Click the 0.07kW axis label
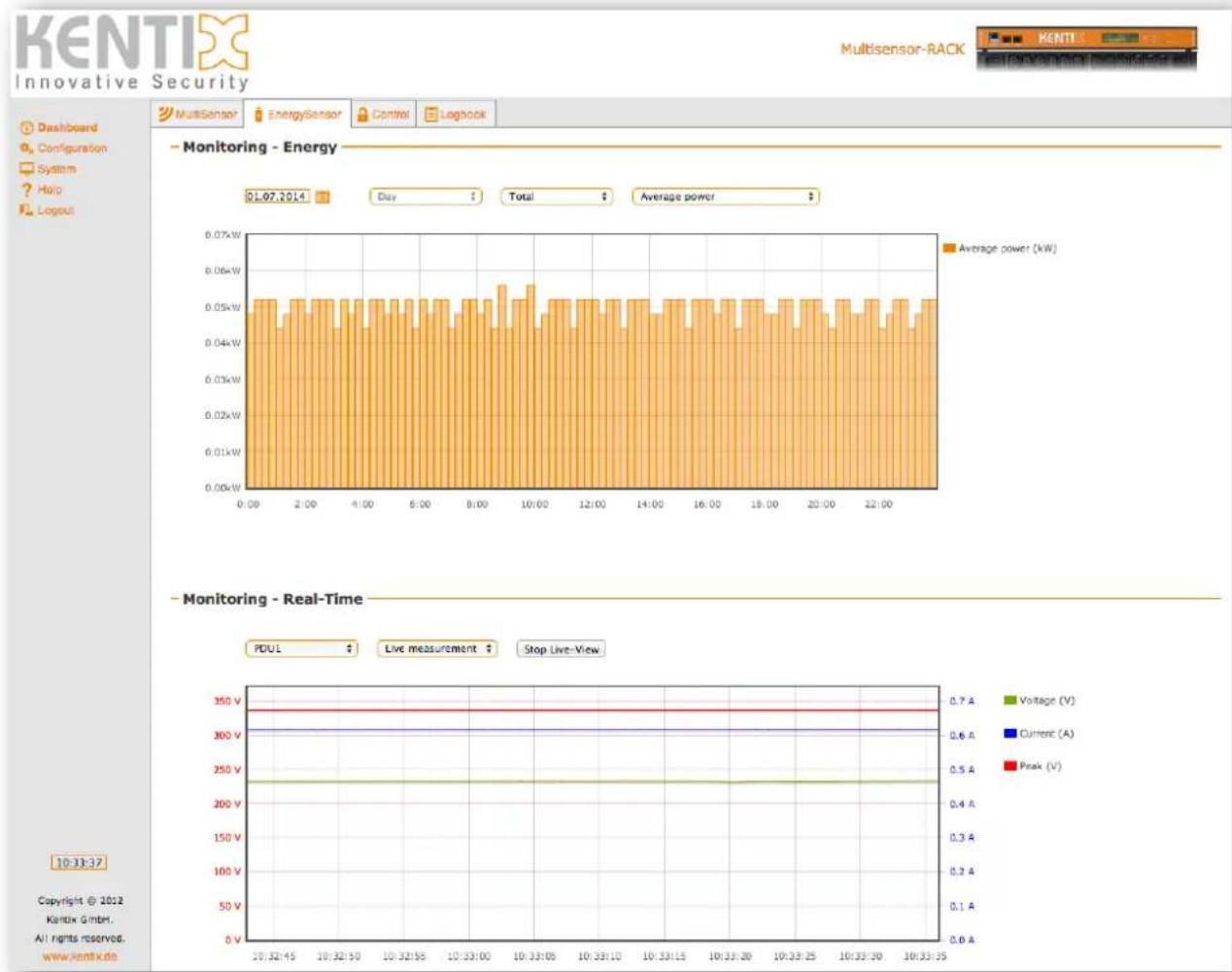Image resolution: width=1232 pixels, height=972 pixels. [x=222, y=235]
